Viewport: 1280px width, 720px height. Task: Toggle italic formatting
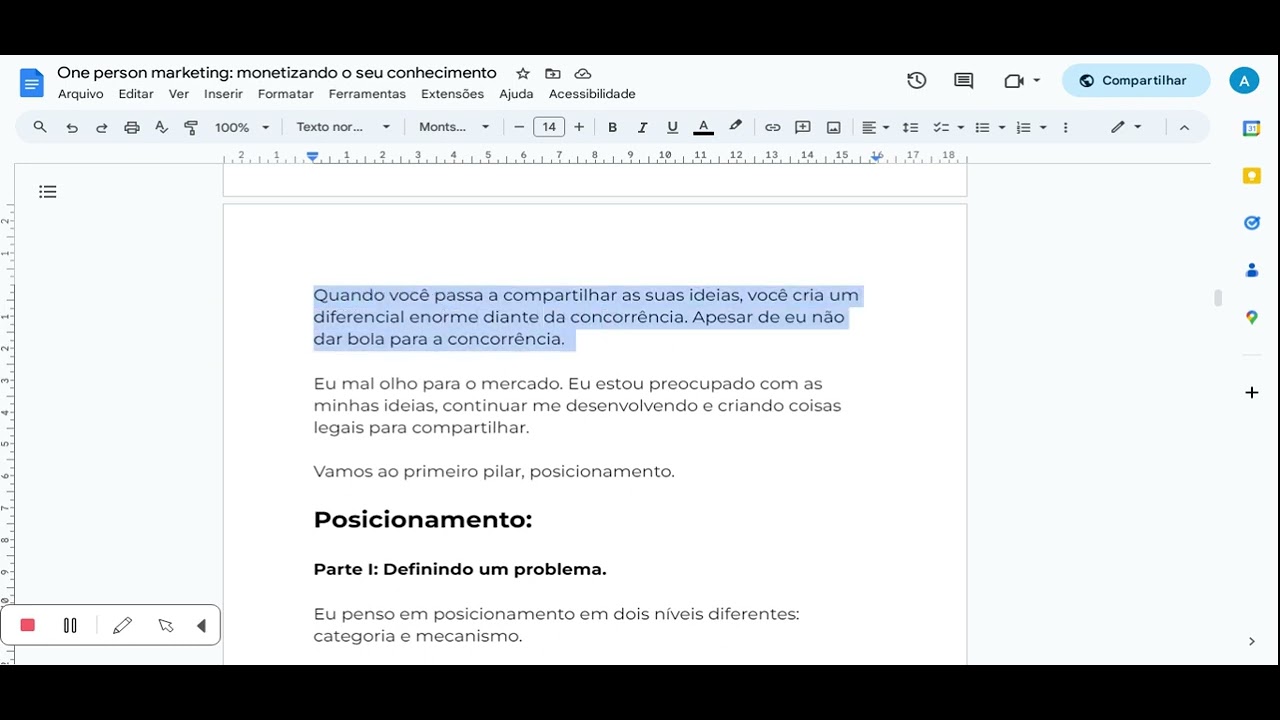click(642, 127)
